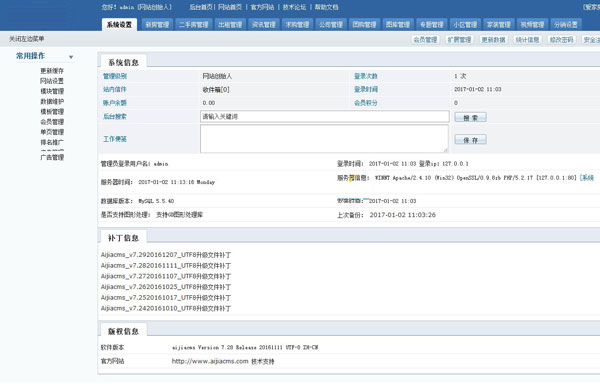
Task: Open 会员管理 in the left sidebar menu
Action: [52, 122]
